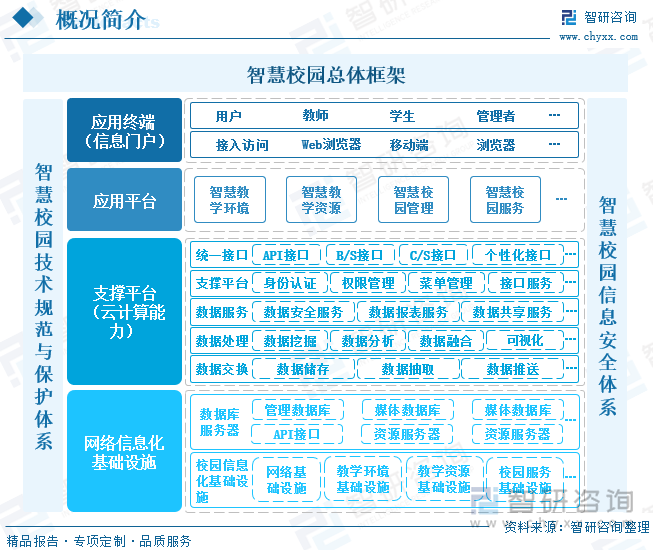
Task: Click the 权限管理 box
Action: click(368, 283)
